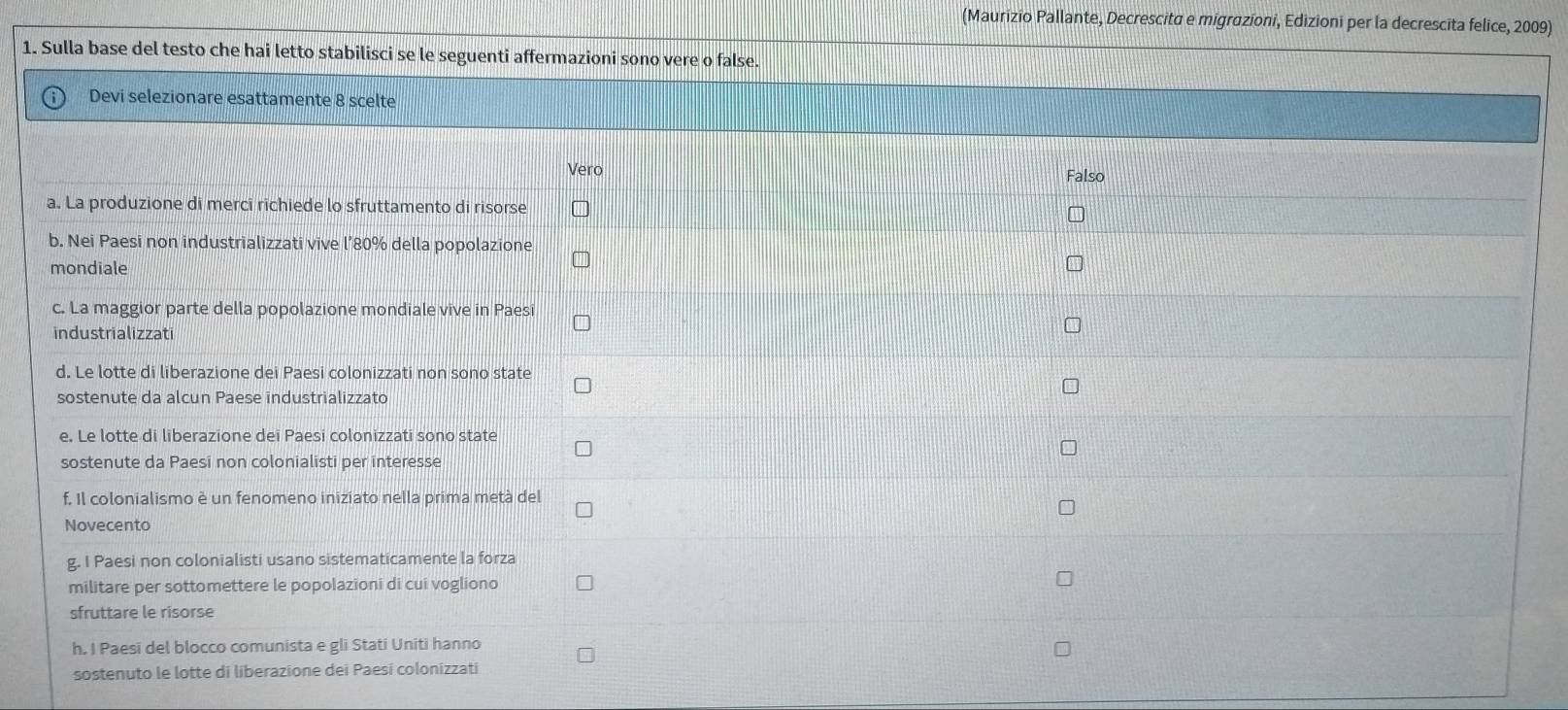This screenshot has width=1568, height=710.
Task: Choose Falso for statement e about non-colonialist interest
Action: pos(1069,448)
